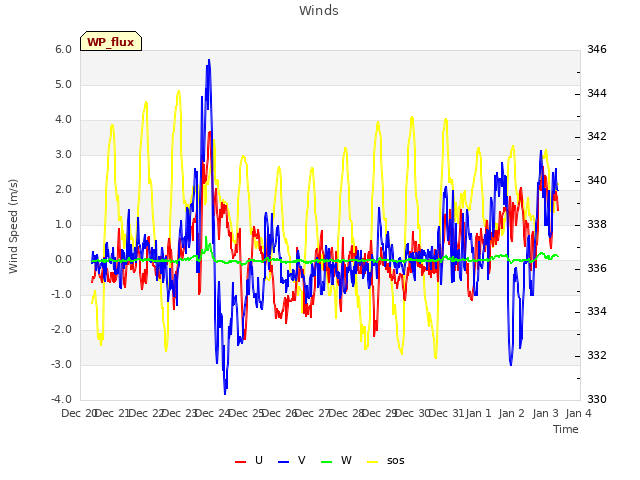Click the 6.0 left axis tick label
640x480 pixels.
(63, 49)
